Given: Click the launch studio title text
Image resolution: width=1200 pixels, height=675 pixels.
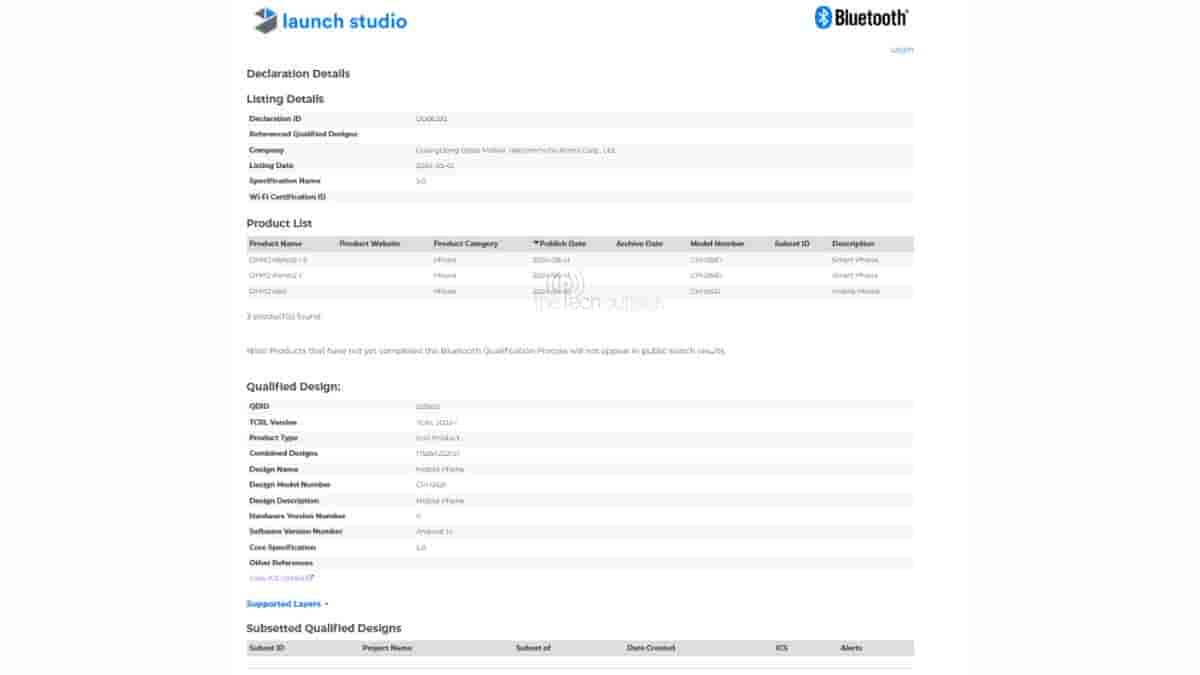Looking at the screenshot, I should (344, 21).
